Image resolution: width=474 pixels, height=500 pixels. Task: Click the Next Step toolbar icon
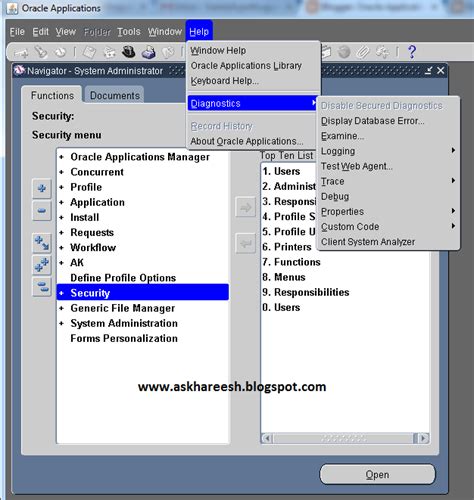point(109,52)
